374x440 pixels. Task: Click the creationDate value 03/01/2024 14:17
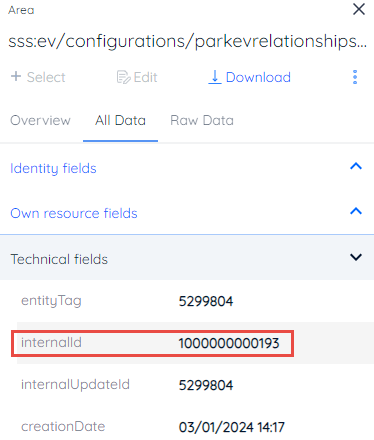(x=231, y=427)
